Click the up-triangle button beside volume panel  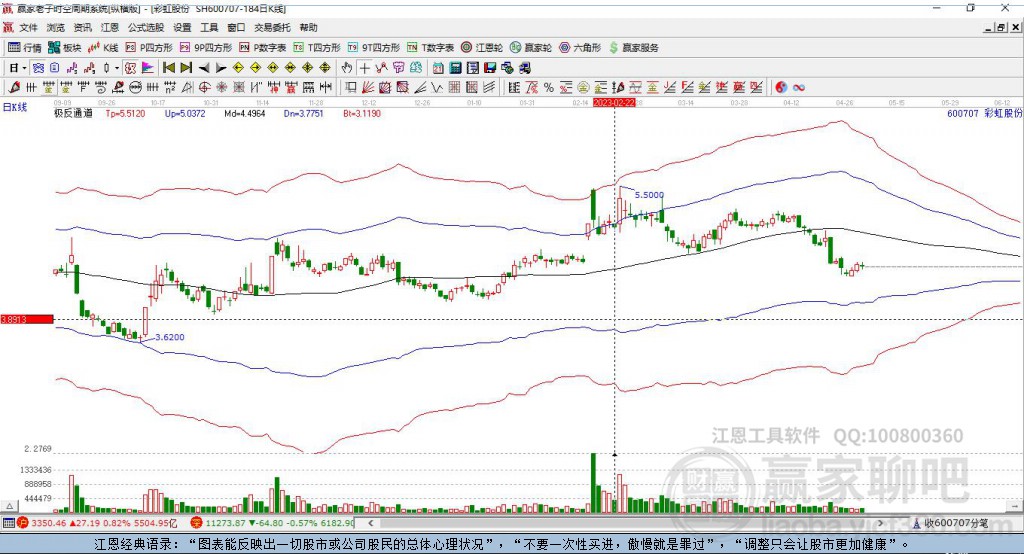[9, 506]
